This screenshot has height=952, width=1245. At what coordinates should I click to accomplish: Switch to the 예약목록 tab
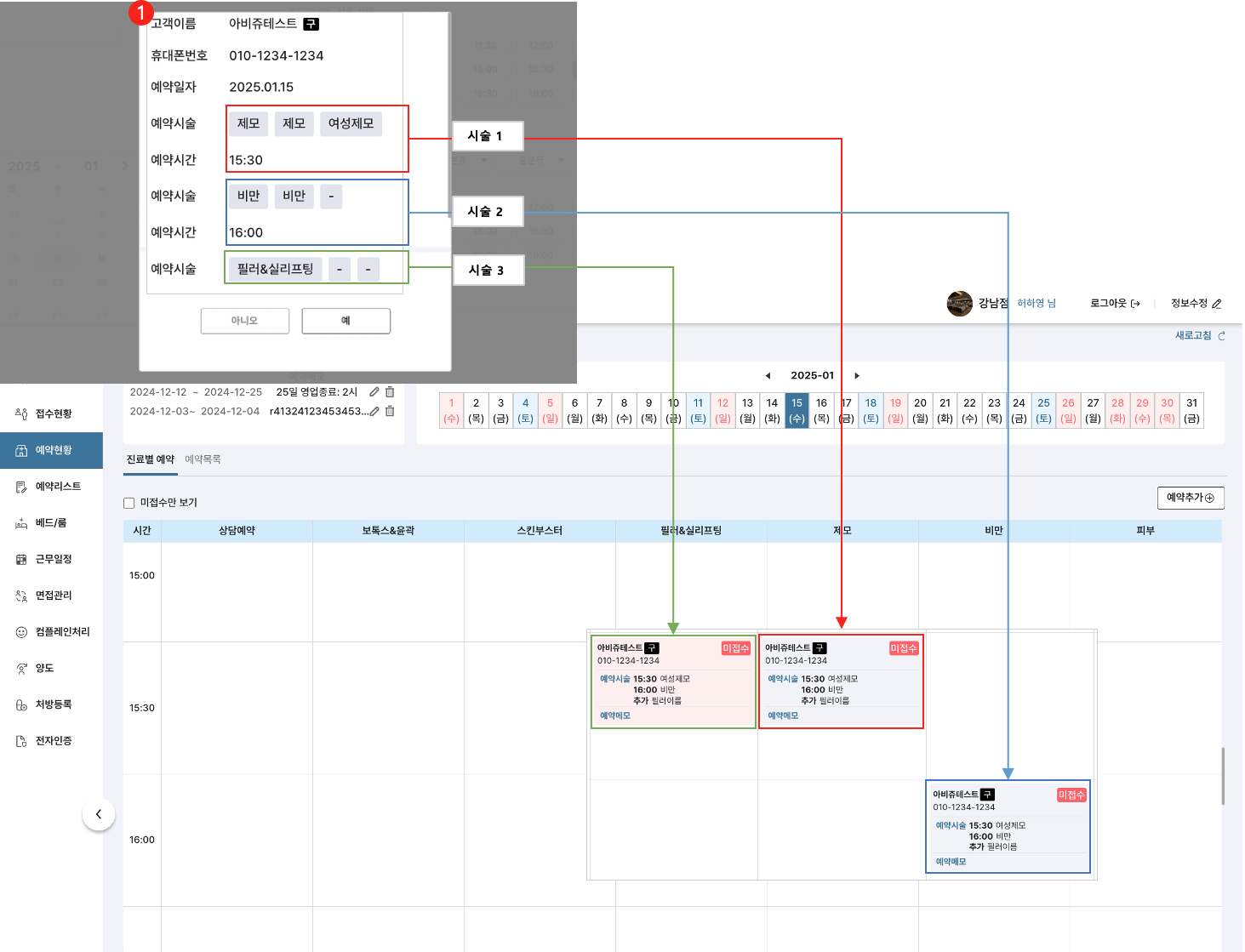[203, 459]
